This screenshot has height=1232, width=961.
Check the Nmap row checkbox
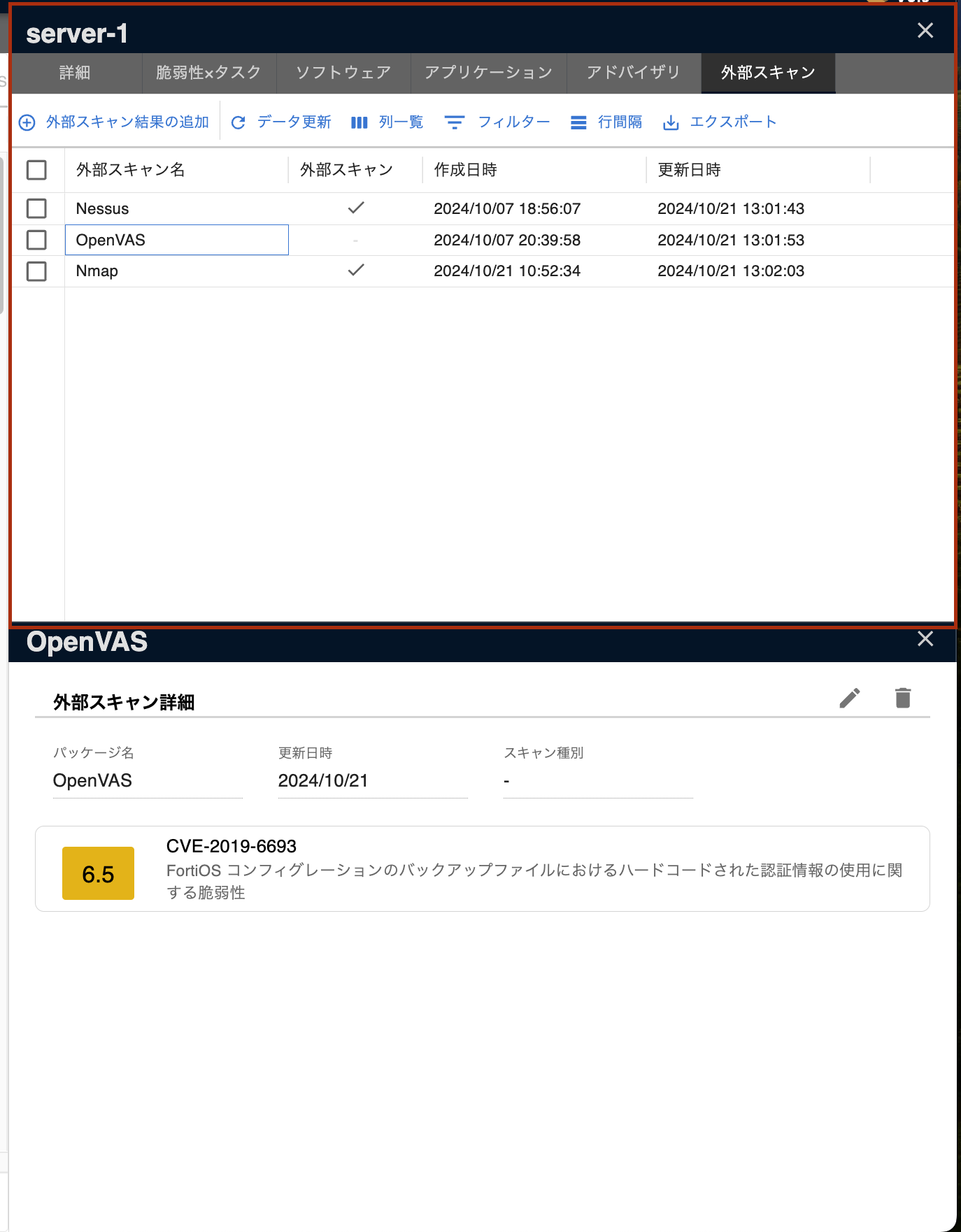(36, 271)
